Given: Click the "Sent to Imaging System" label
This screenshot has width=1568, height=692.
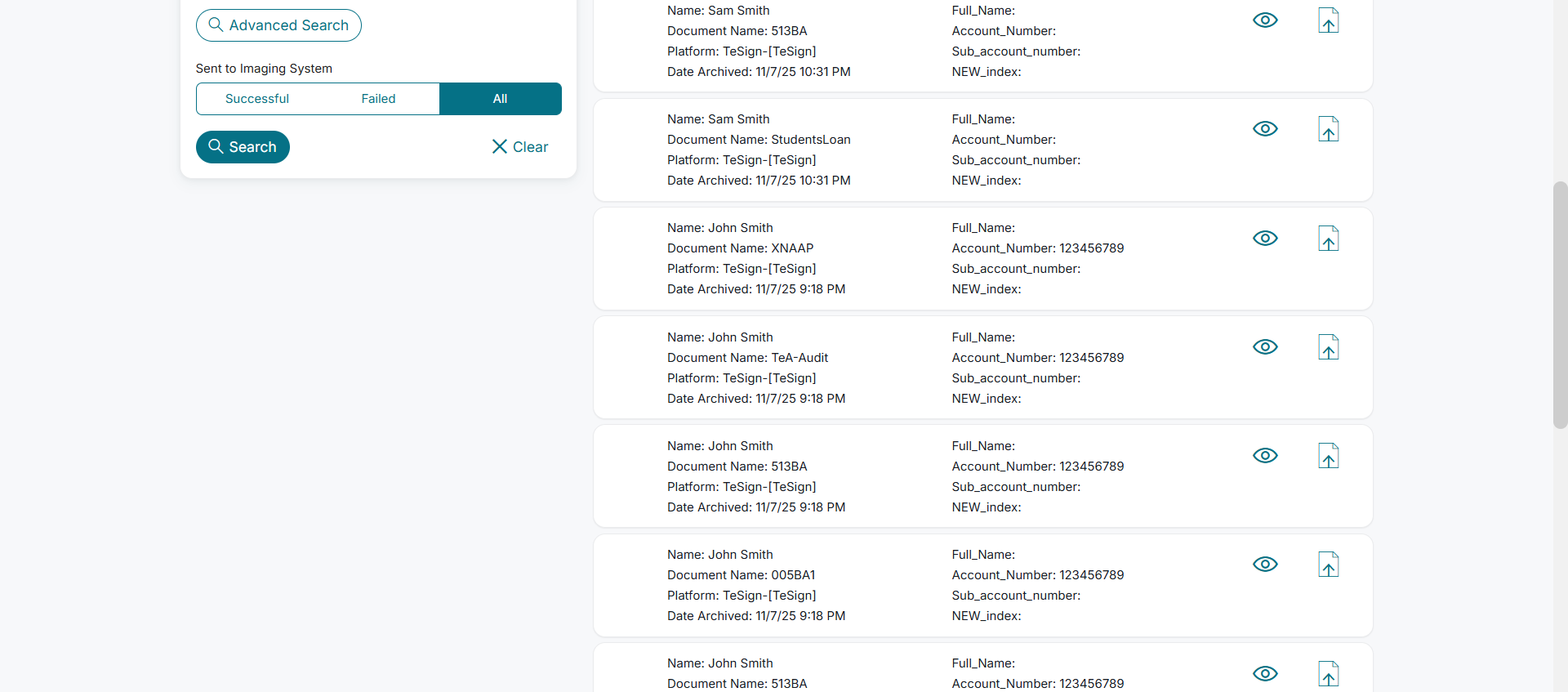Looking at the screenshot, I should [x=264, y=69].
